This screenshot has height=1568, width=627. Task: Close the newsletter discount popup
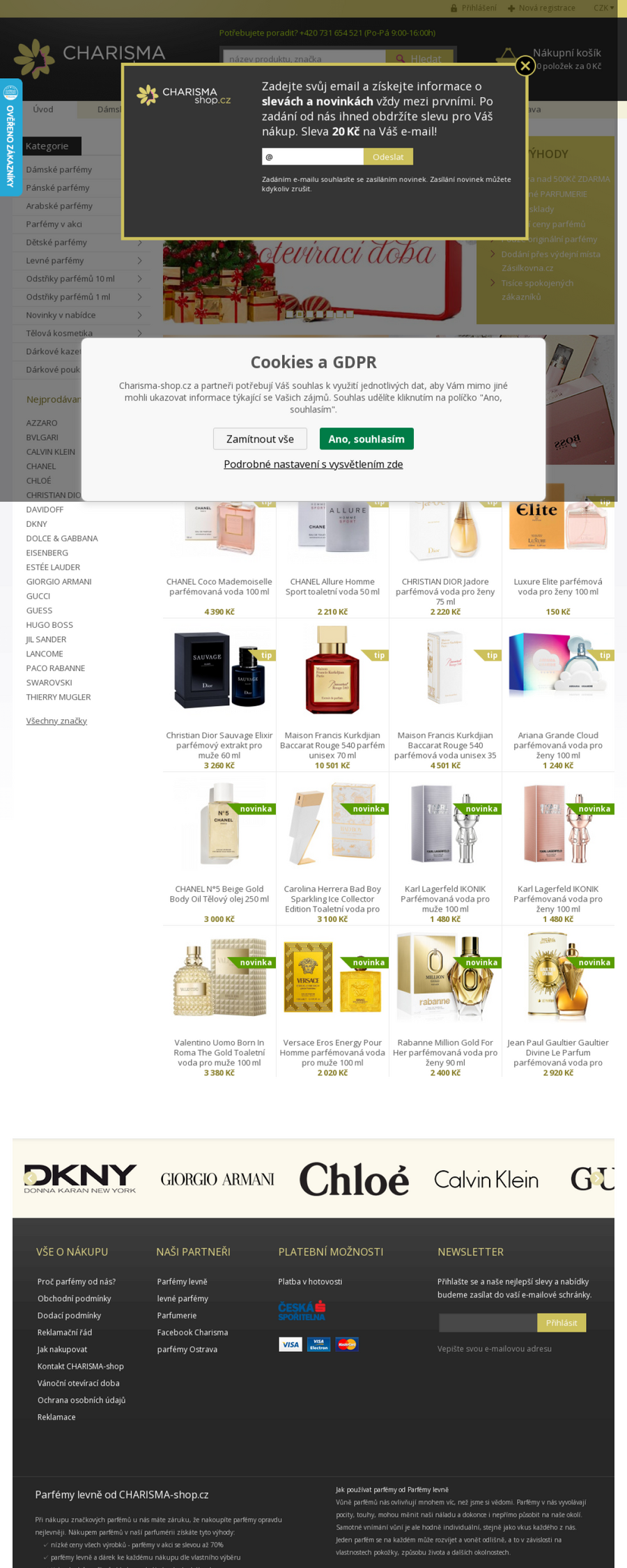tap(525, 66)
